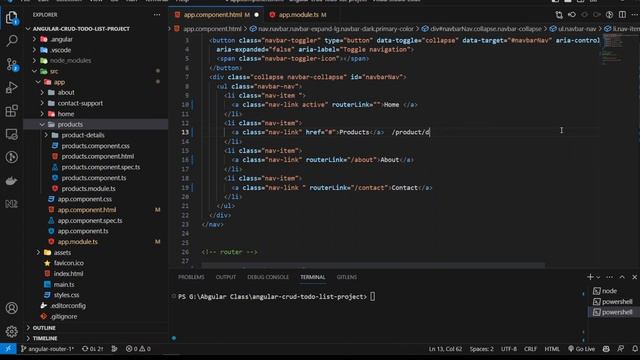Open index.html file
The width and height of the screenshot is (640, 360).
click(68, 273)
